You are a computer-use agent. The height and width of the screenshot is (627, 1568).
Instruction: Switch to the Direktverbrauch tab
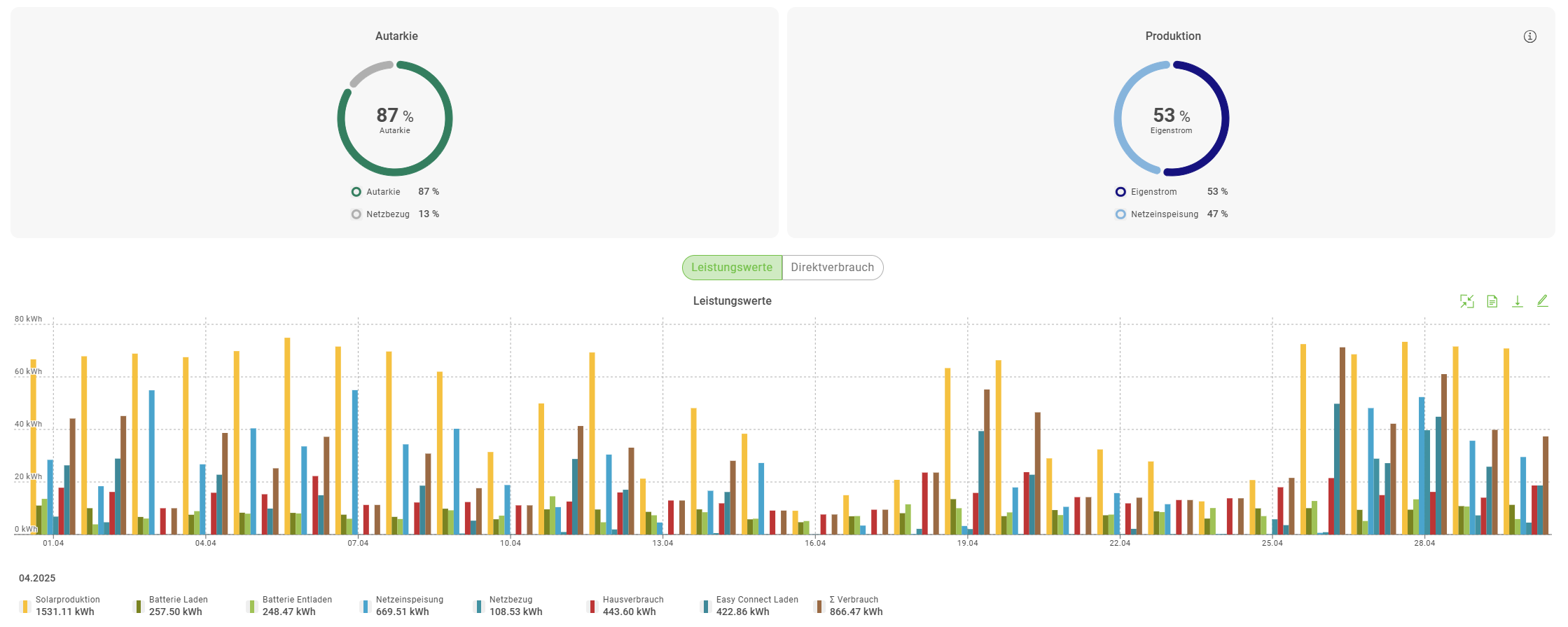point(832,268)
